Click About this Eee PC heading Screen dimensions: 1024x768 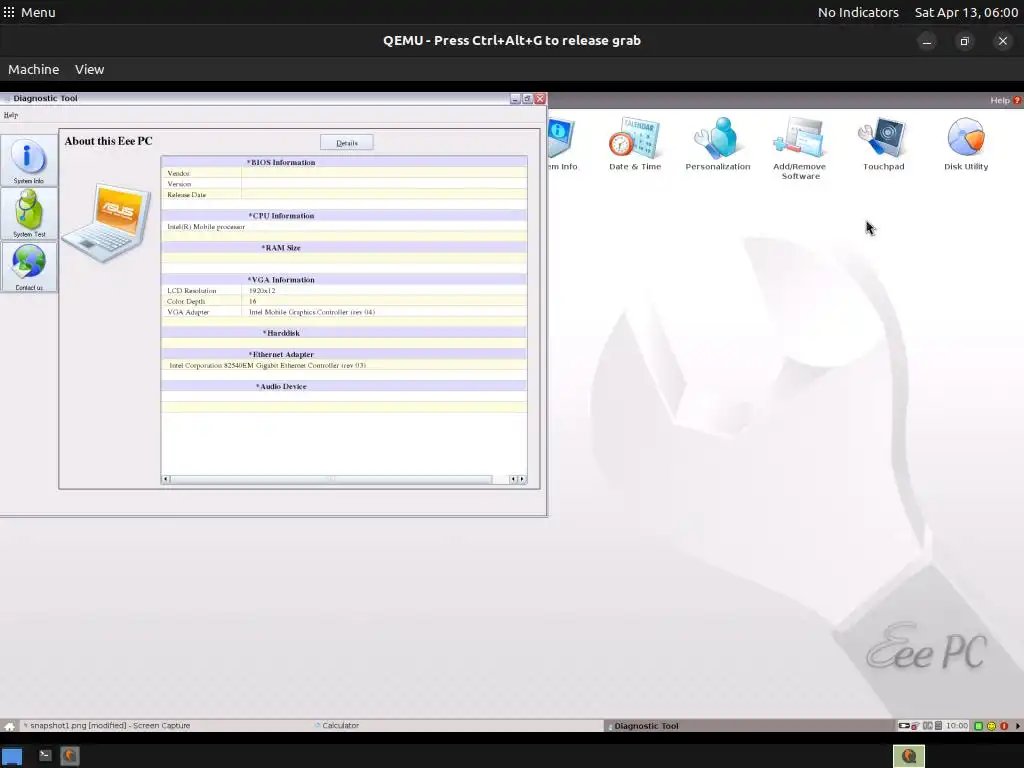coord(108,141)
